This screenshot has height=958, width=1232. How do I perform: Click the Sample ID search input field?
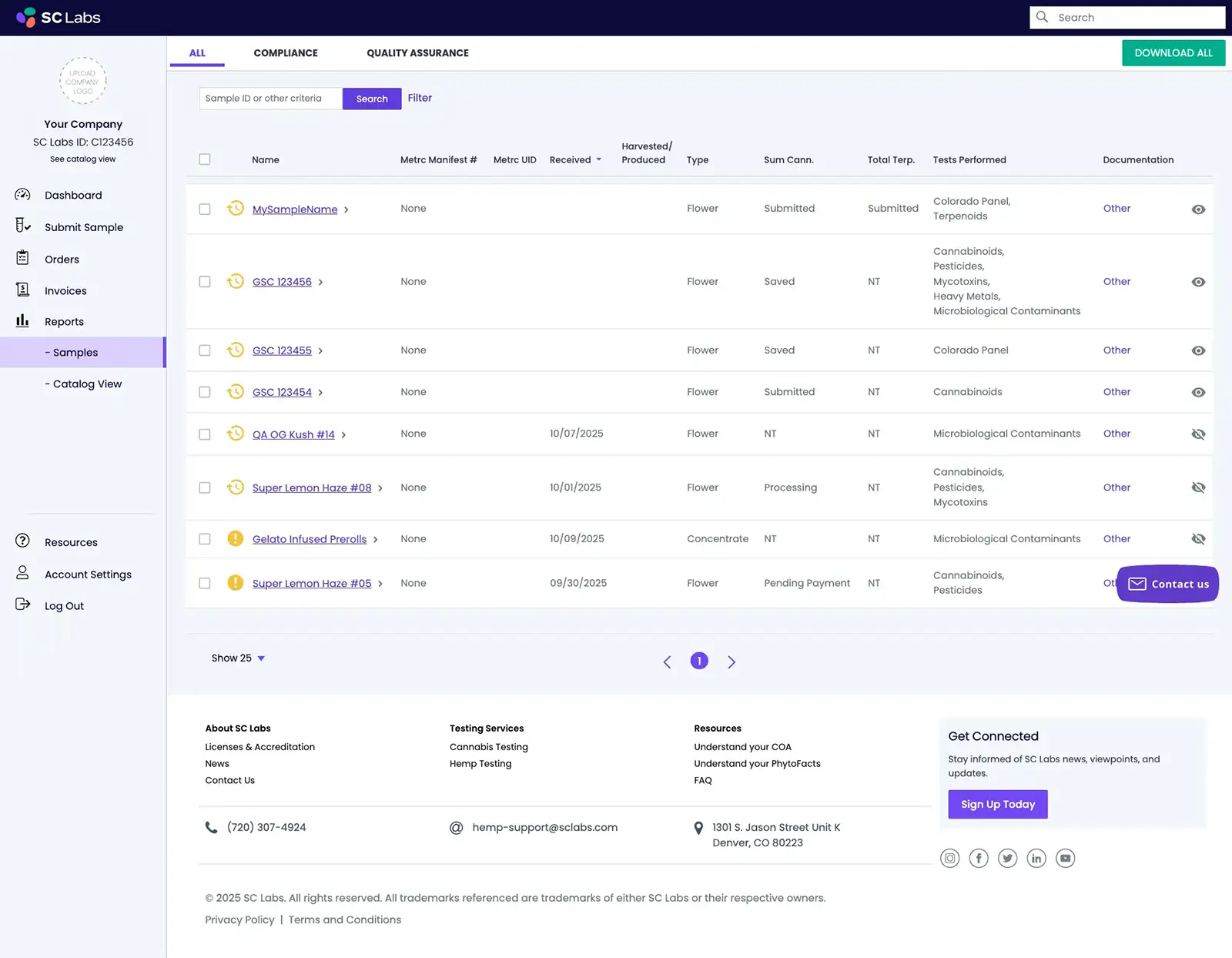click(270, 99)
